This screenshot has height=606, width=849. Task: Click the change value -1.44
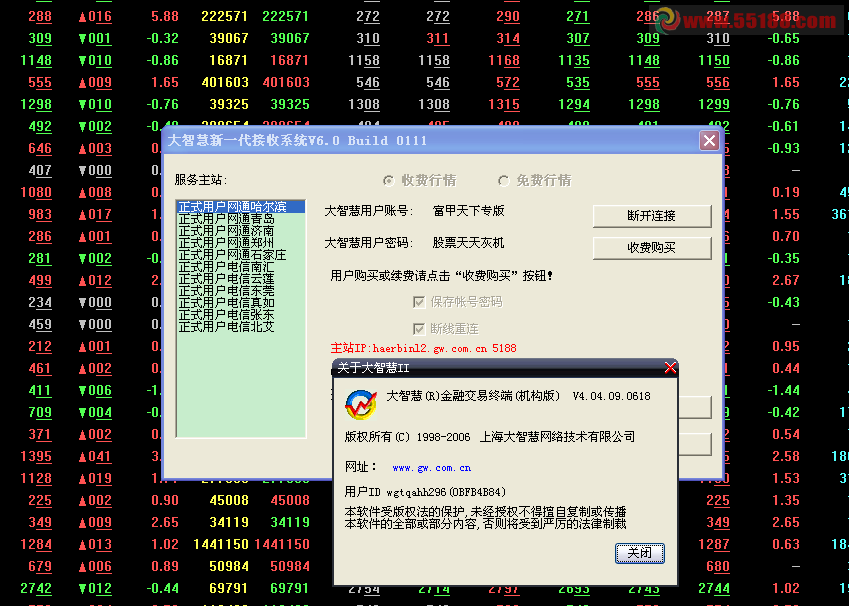point(783,390)
